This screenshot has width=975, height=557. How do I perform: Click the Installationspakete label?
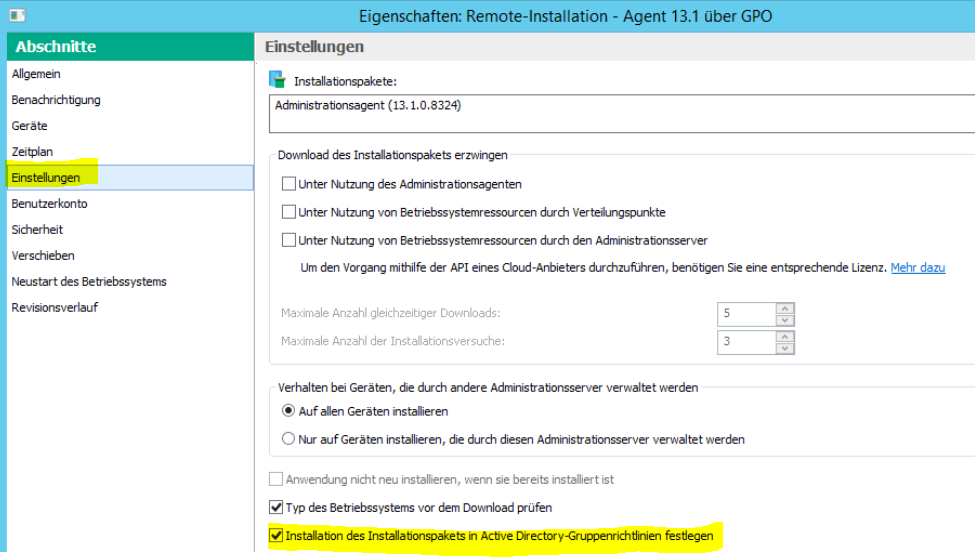click(x=345, y=81)
